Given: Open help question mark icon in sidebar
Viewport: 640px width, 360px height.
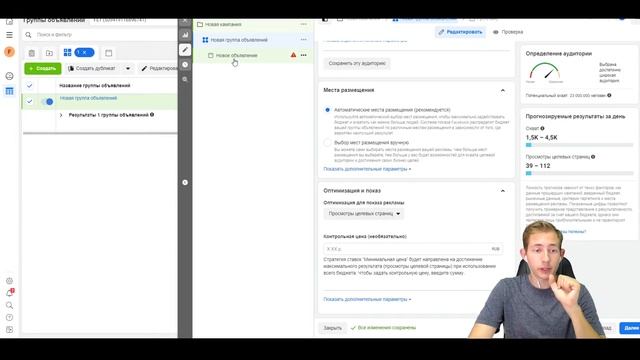Looking at the screenshot, I should pos(9,318).
